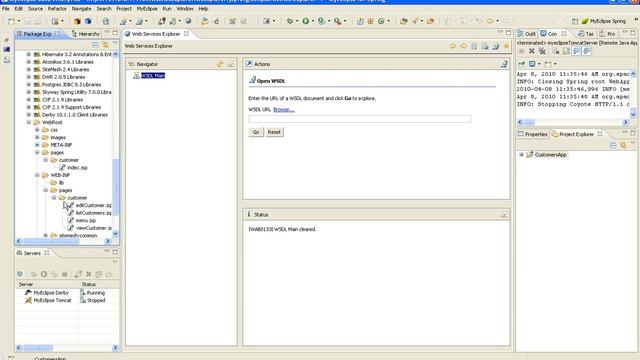Click the Delete server X icon in Servers view
Screen dimensions: 640x360
pyautogui.click(x=88, y=274)
